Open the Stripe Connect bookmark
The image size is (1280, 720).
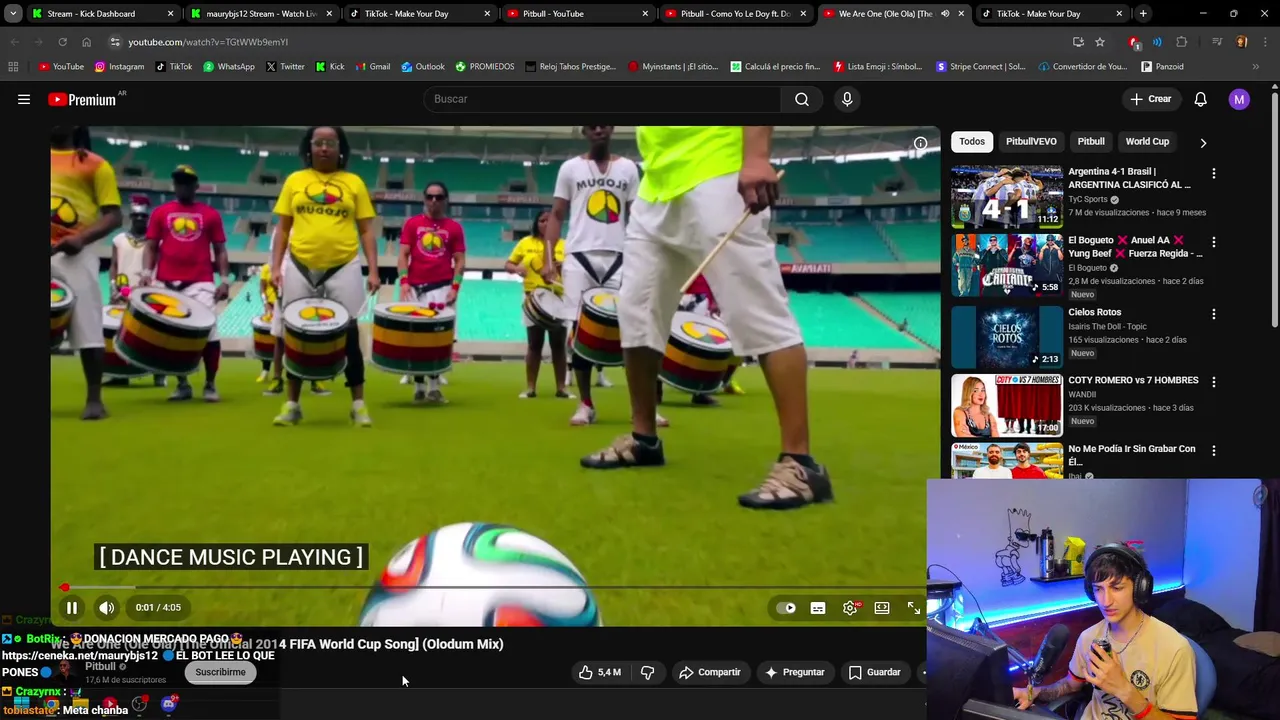[x=981, y=67]
